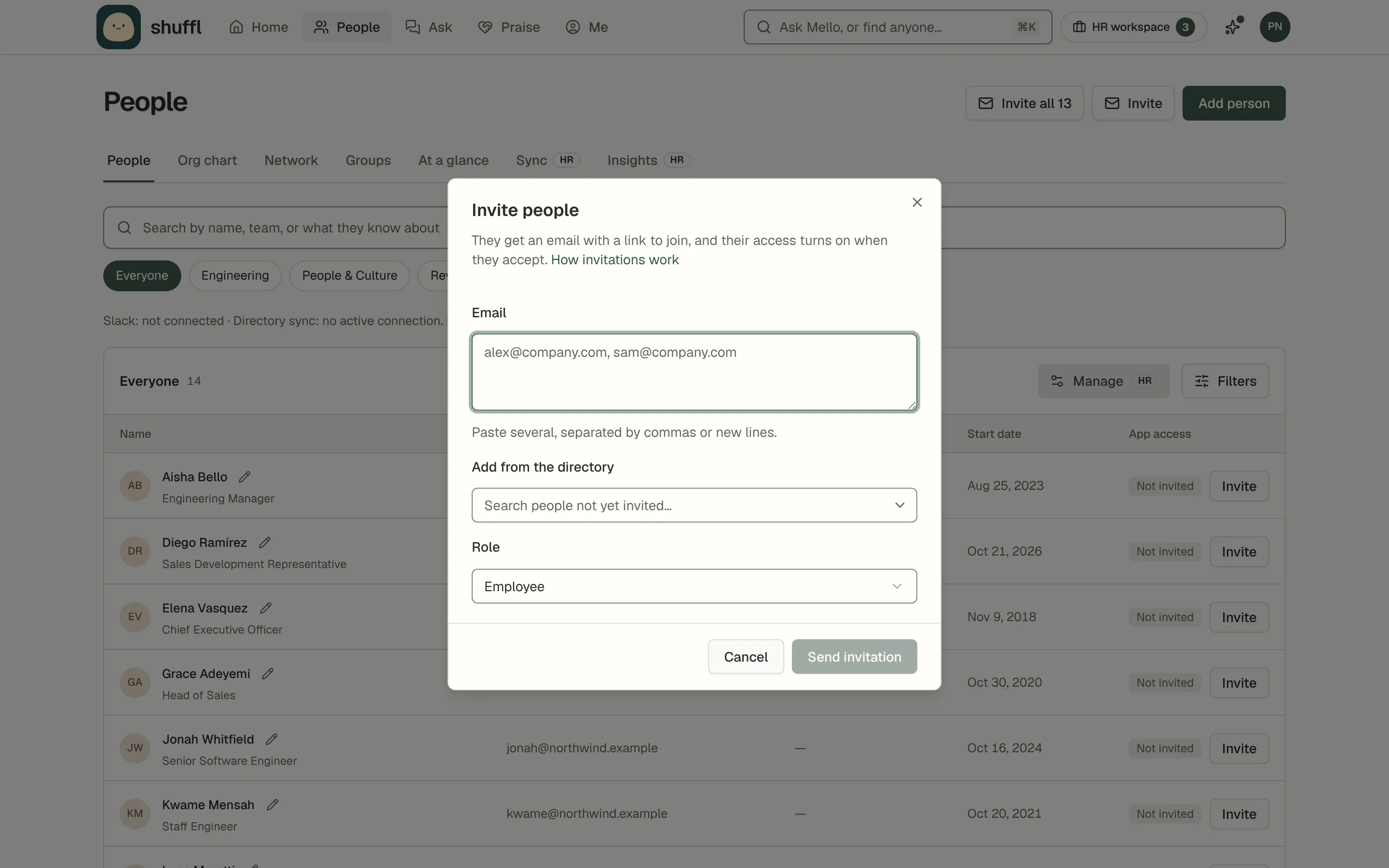
Task: Open the Filters panel
Action: [1225, 381]
